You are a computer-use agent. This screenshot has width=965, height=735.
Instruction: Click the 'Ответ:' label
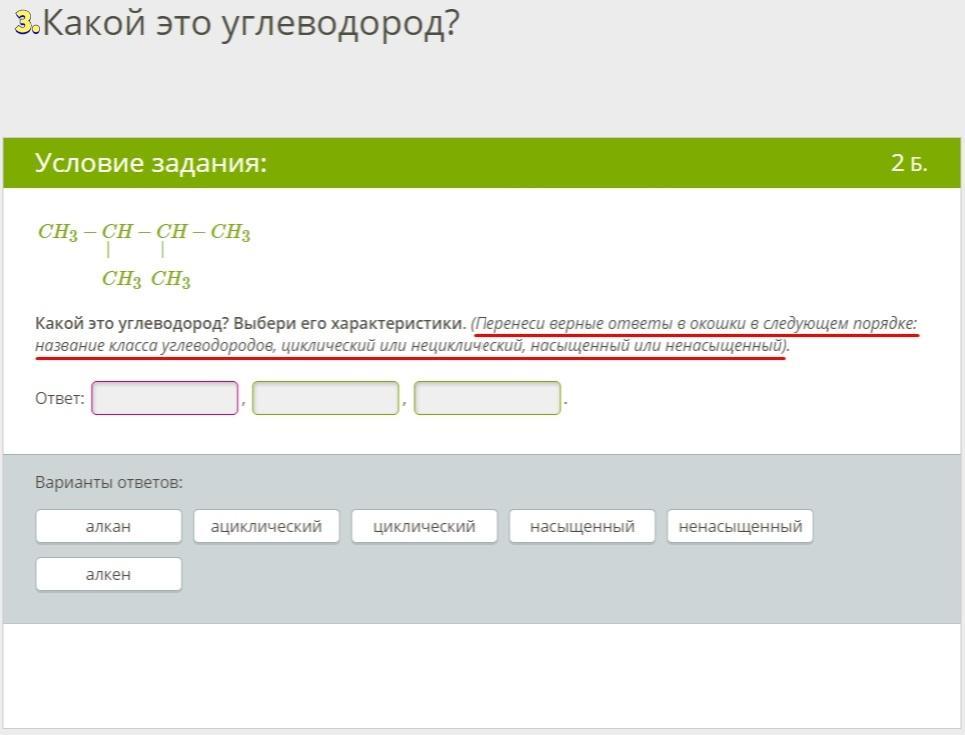click(60, 398)
